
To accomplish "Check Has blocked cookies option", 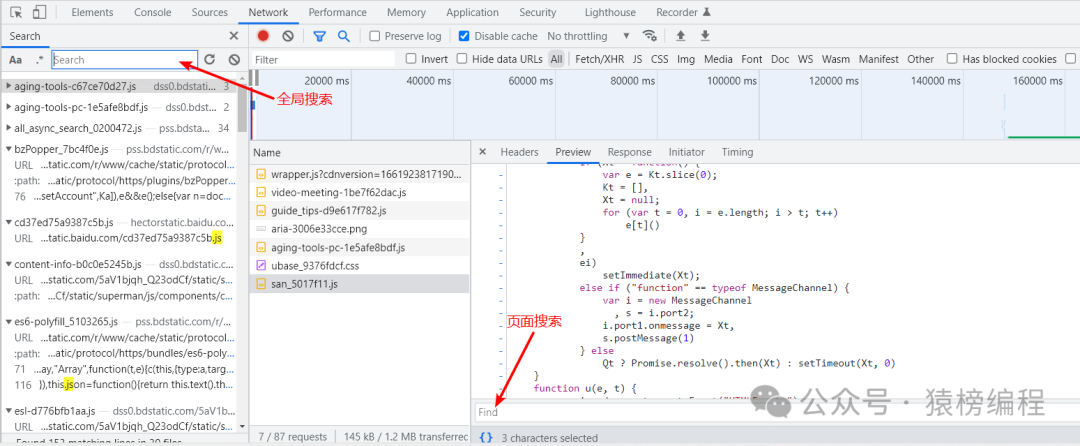I will 952,59.
